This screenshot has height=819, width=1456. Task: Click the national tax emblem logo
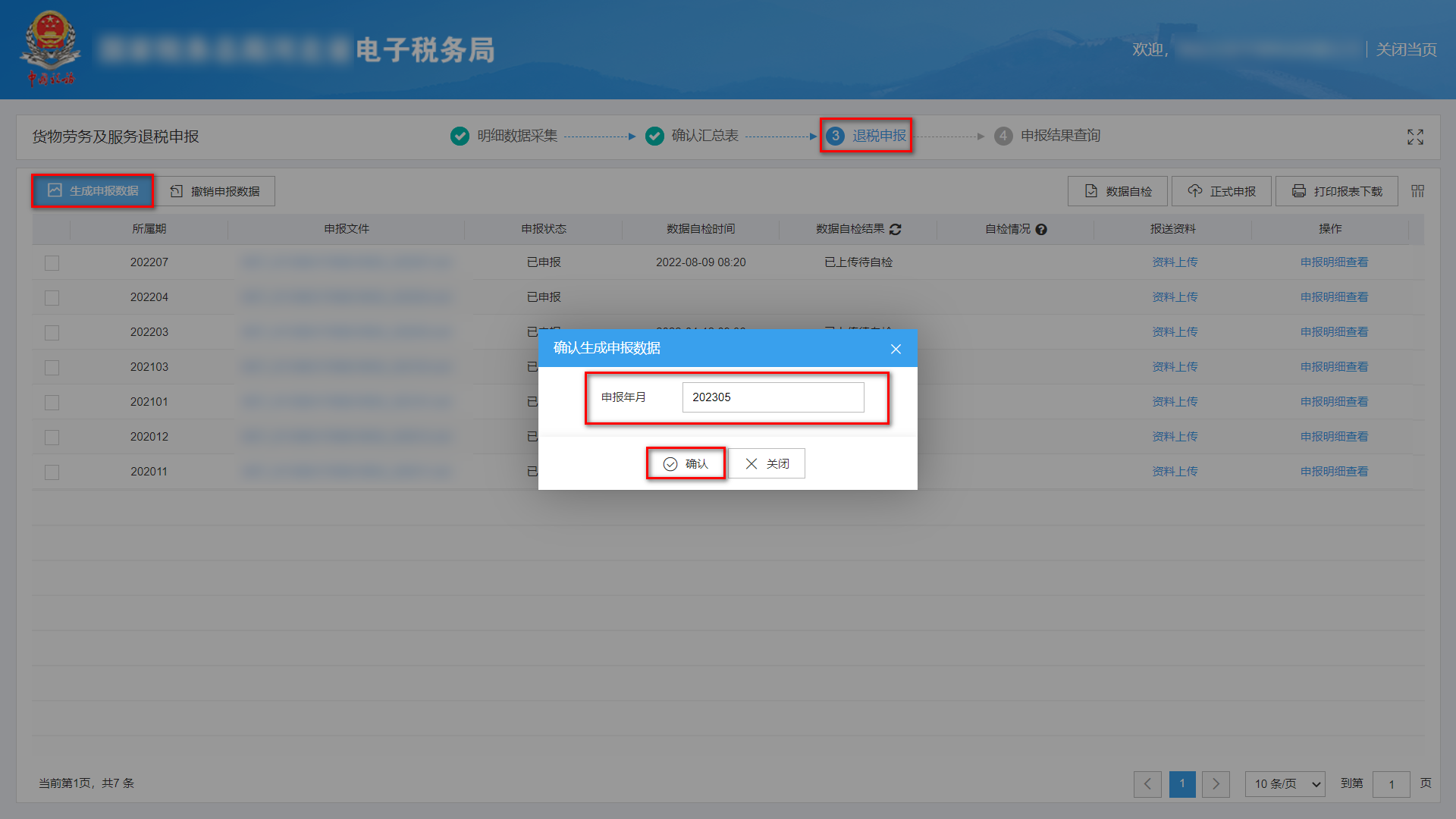click(50, 43)
